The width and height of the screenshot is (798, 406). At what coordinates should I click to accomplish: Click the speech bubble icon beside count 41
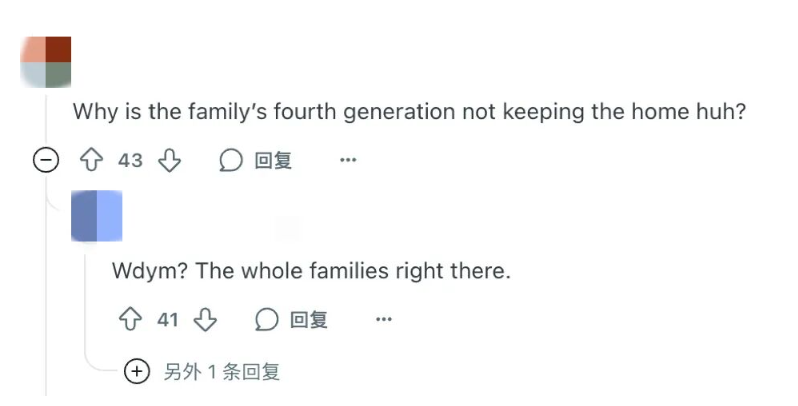pos(267,320)
